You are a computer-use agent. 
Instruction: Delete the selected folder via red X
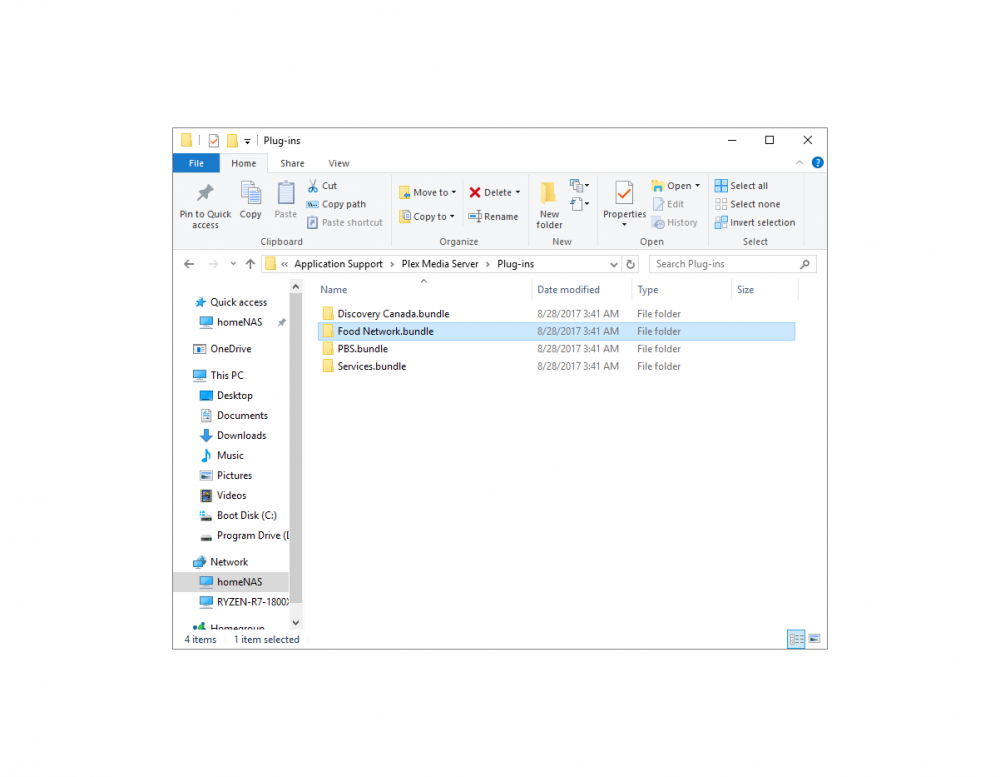click(x=475, y=192)
